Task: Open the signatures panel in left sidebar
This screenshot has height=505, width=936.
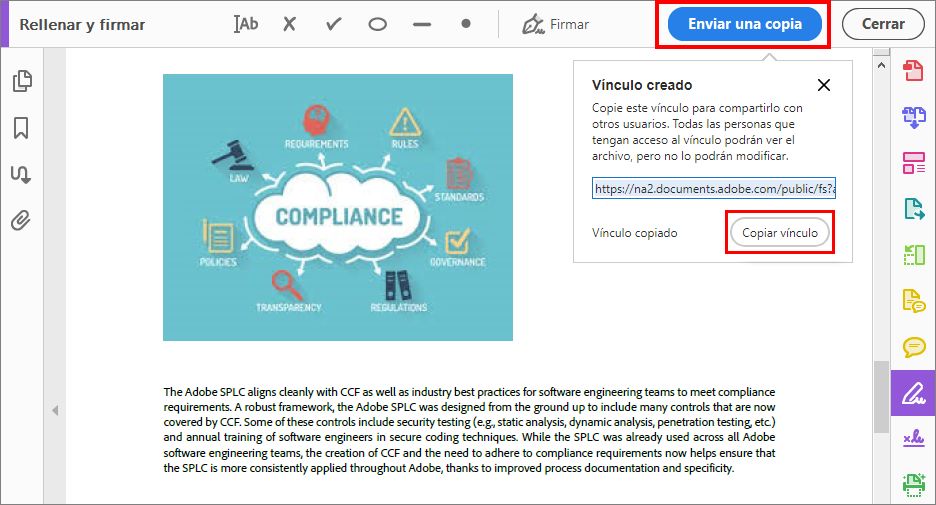Action: coord(21,174)
